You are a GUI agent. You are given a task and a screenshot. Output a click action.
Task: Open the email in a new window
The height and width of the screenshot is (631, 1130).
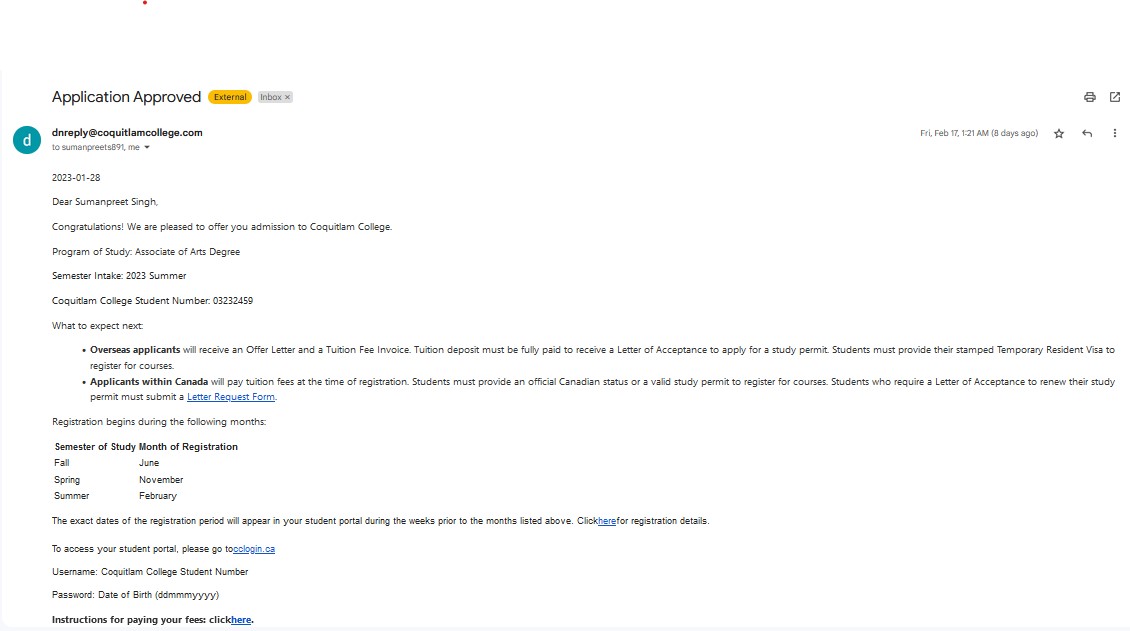point(1115,97)
